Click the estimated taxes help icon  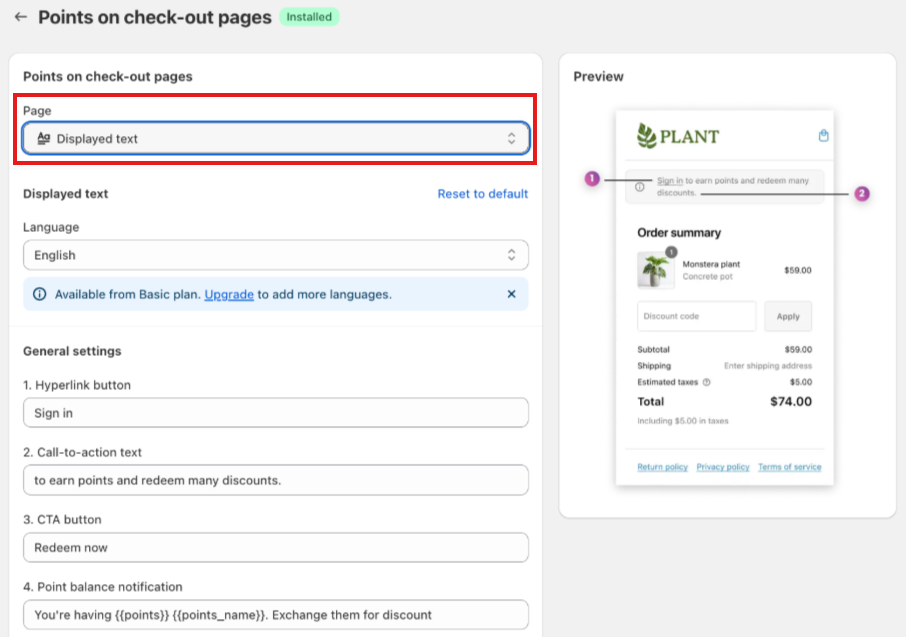707,382
